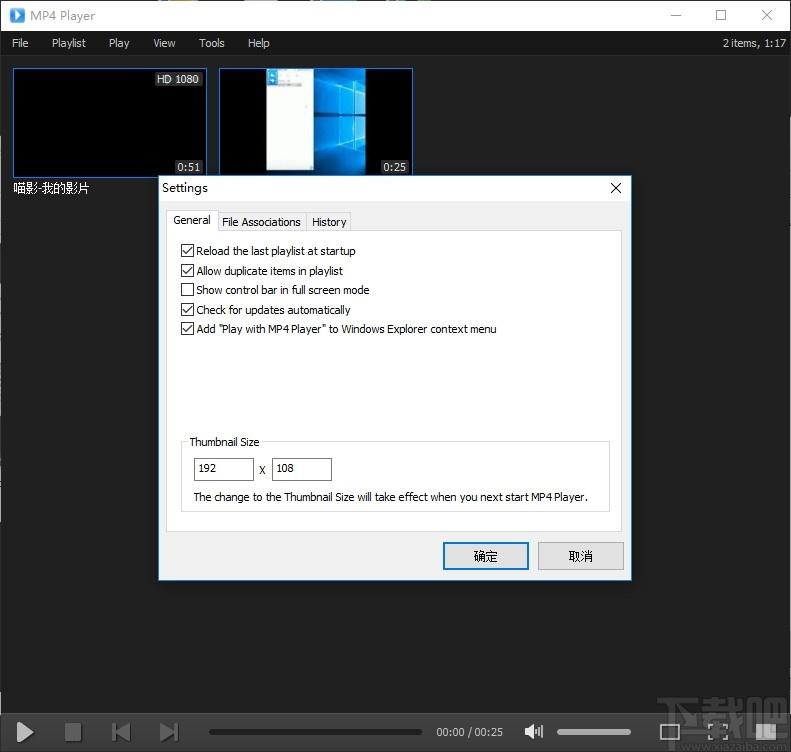Open History tab
The height and width of the screenshot is (752, 791).
point(329,222)
